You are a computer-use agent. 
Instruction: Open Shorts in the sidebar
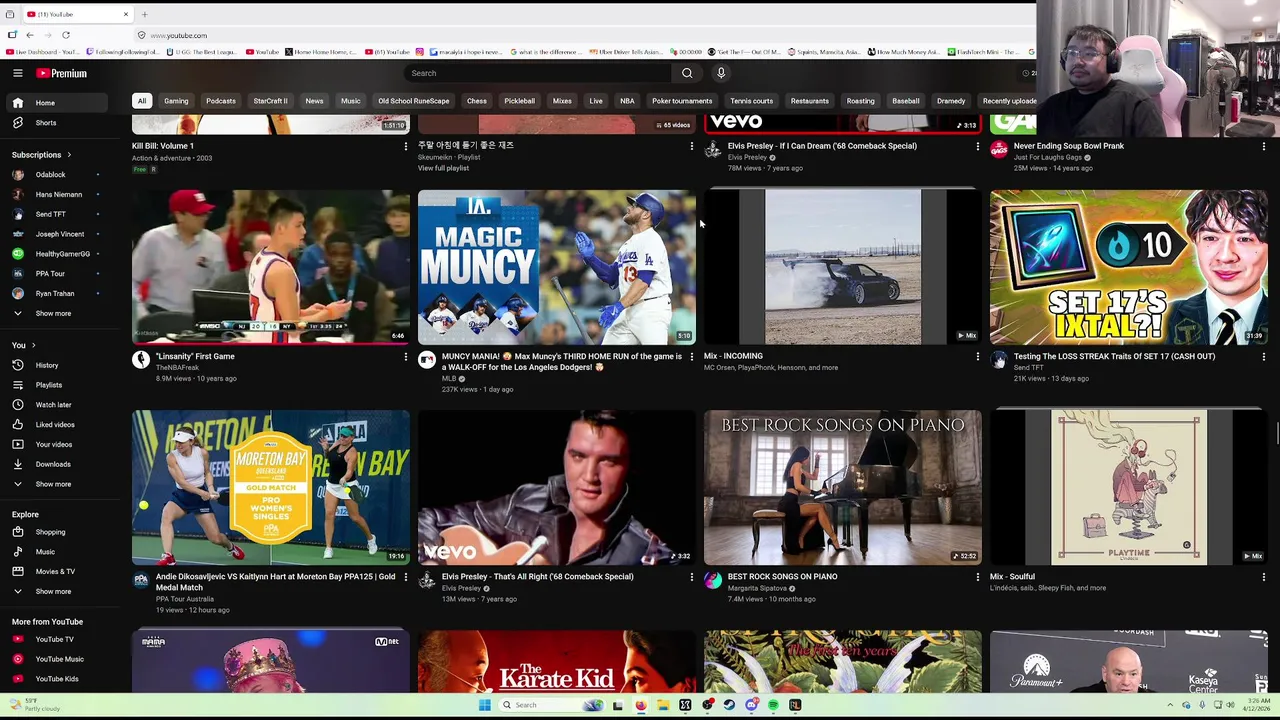coord(56,123)
